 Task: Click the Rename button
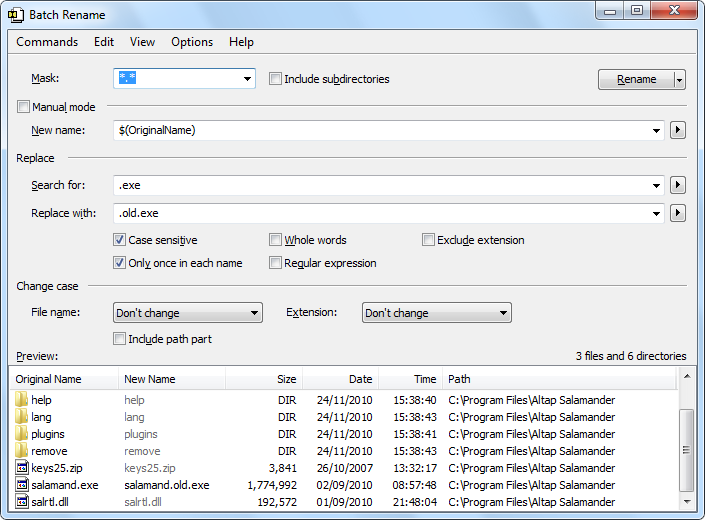636,80
